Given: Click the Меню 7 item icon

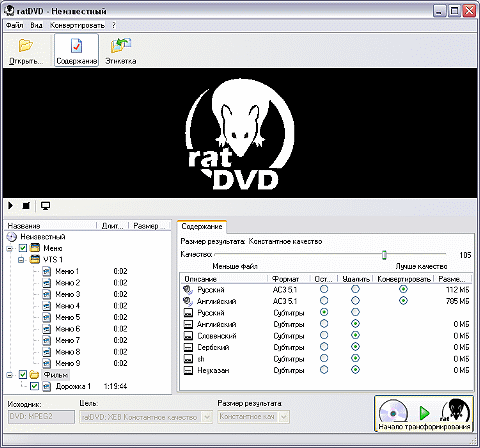Looking at the screenshot, I should [x=47, y=340].
